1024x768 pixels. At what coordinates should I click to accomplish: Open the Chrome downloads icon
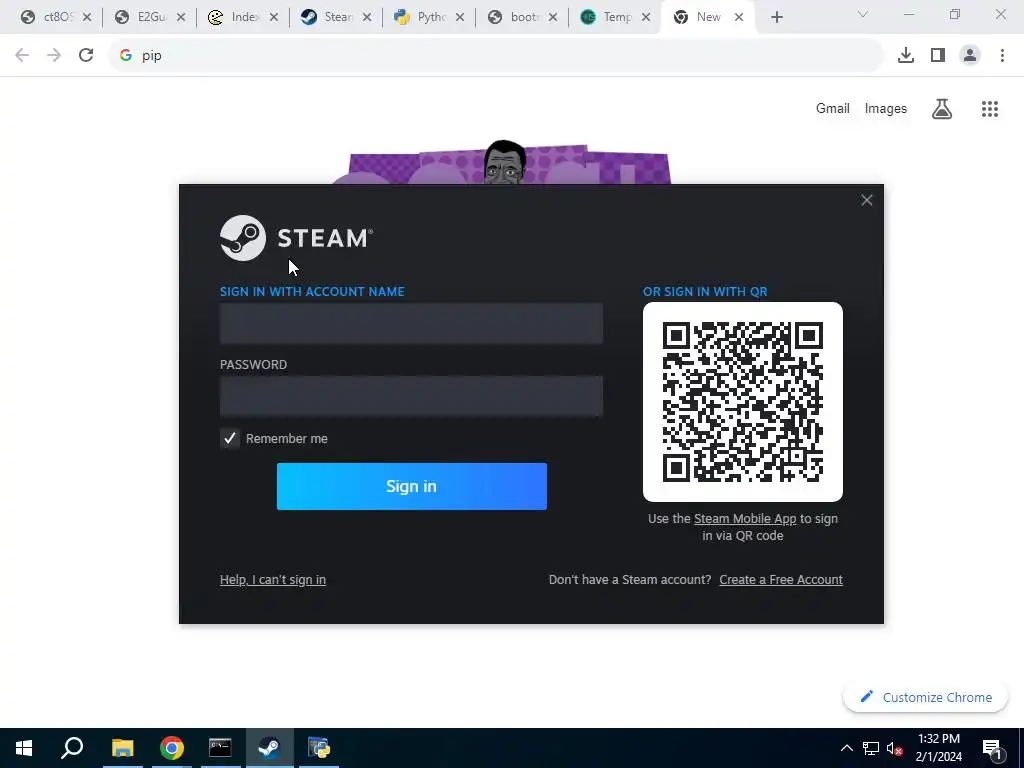coord(906,56)
